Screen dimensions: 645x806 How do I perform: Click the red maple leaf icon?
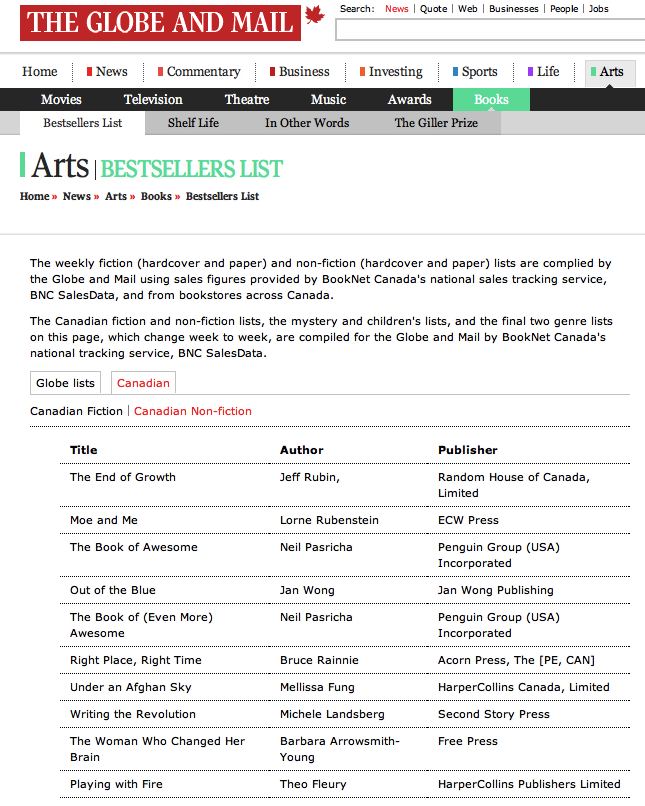[315, 15]
